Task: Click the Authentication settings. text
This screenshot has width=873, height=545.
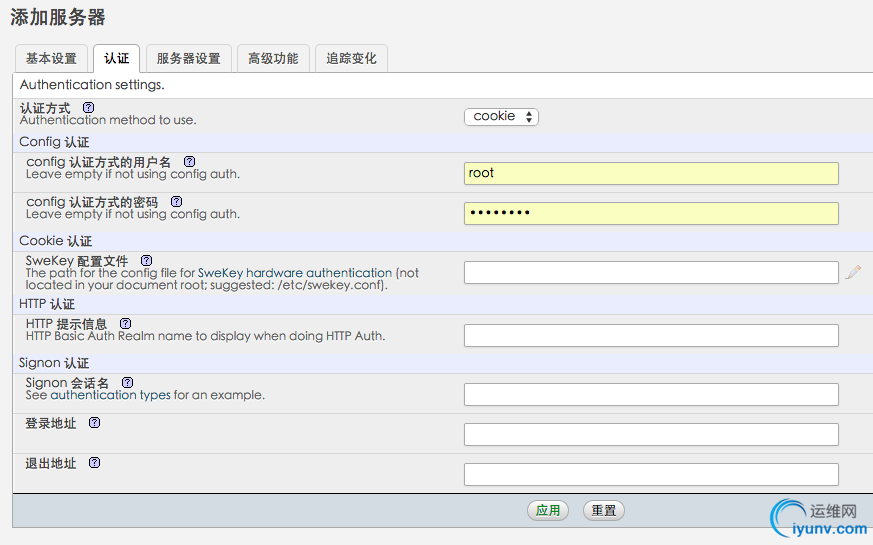Action: tap(92, 85)
